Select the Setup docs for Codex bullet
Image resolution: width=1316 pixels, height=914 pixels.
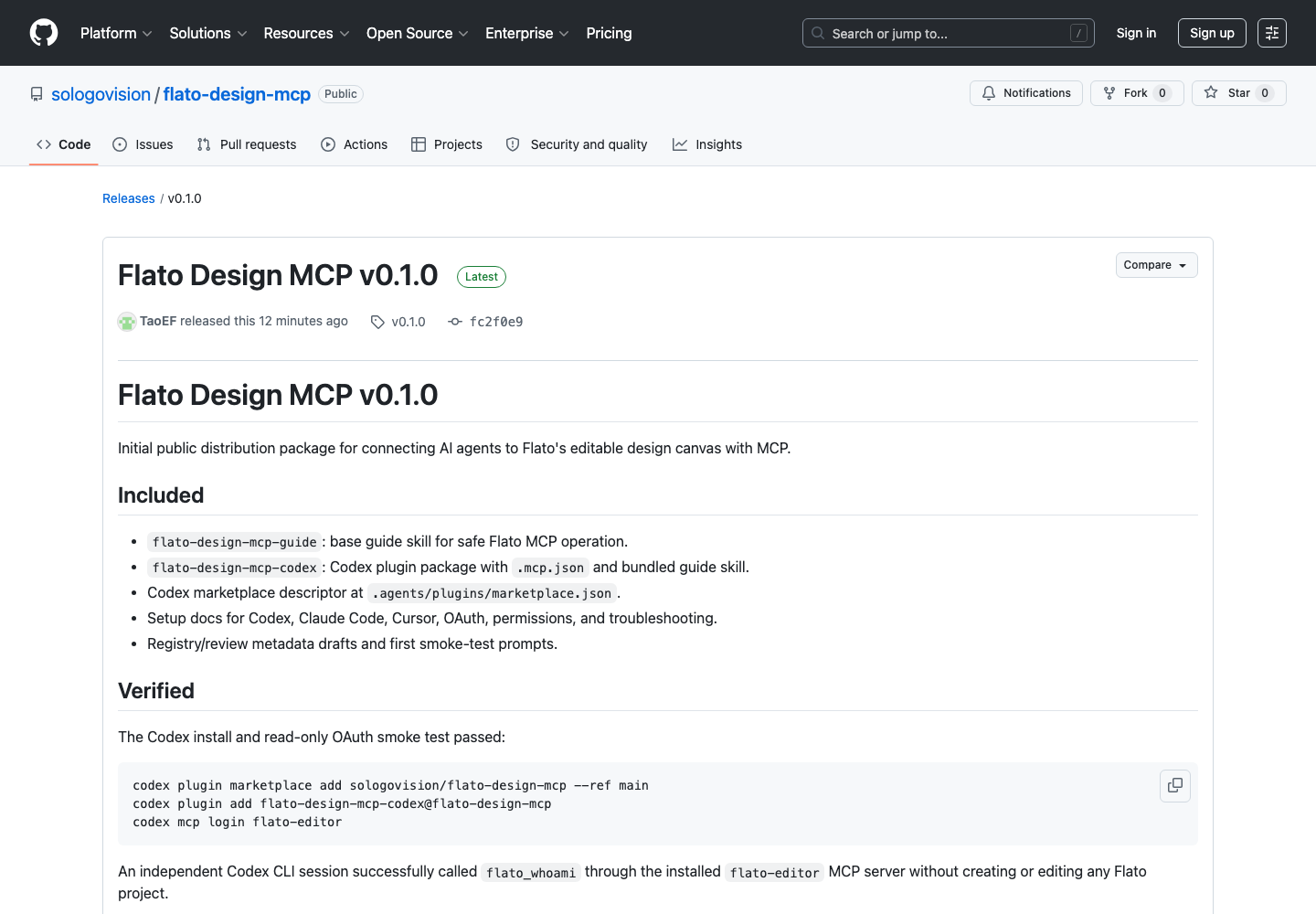point(432,618)
